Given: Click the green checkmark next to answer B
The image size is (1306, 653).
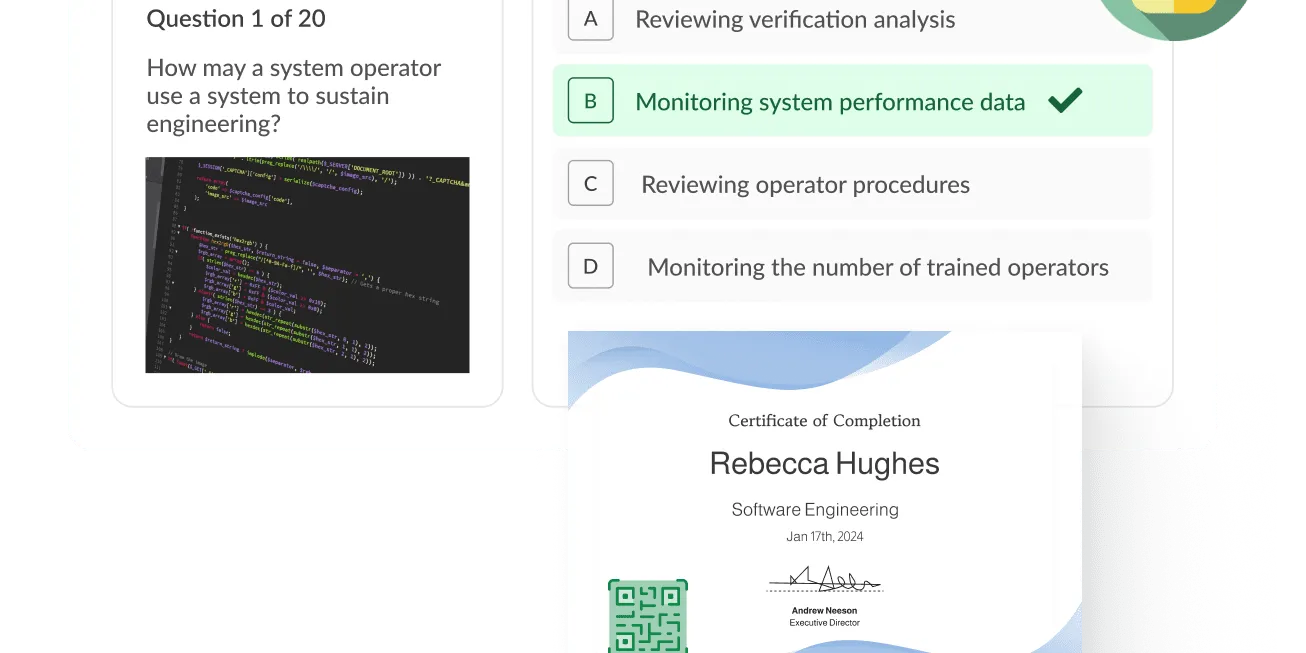Looking at the screenshot, I should click(1065, 101).
